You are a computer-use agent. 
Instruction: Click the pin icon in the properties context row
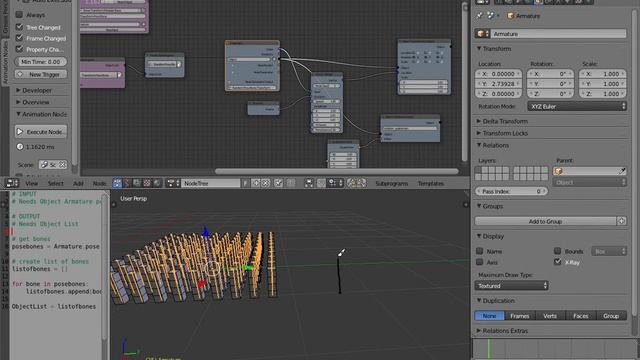click(479, 16)
